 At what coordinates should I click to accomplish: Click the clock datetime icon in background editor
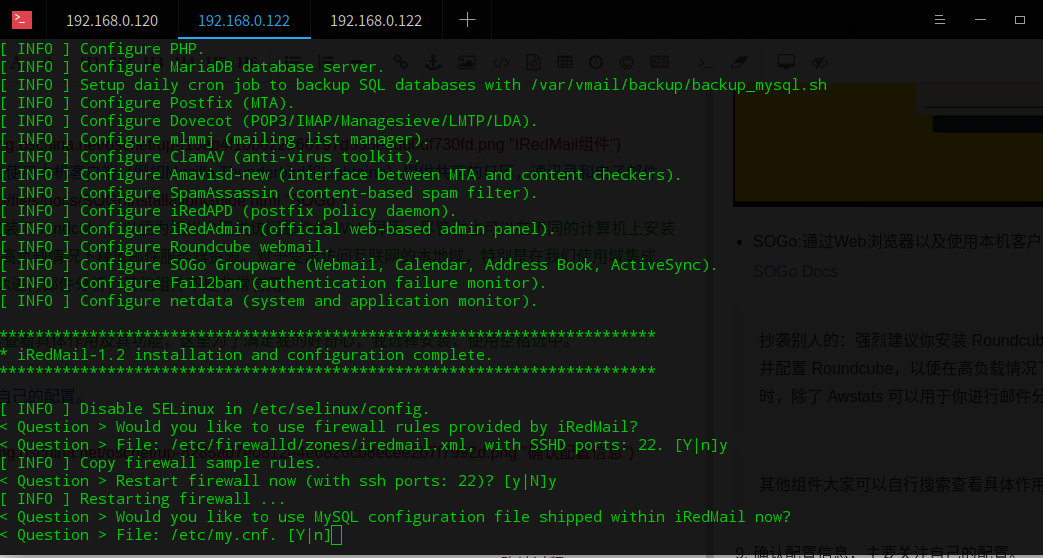click(595, 62)
